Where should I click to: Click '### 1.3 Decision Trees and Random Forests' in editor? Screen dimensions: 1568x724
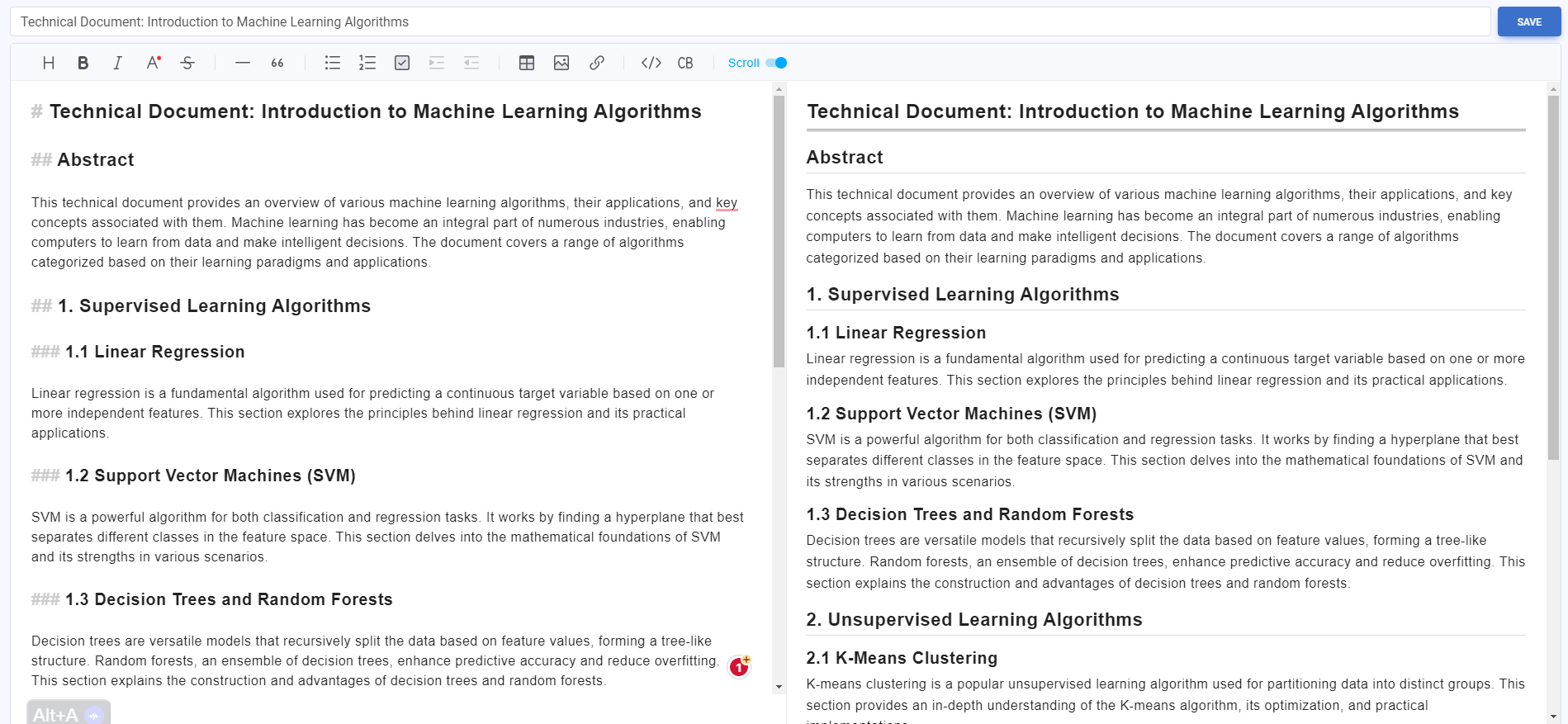pos(212,600)
